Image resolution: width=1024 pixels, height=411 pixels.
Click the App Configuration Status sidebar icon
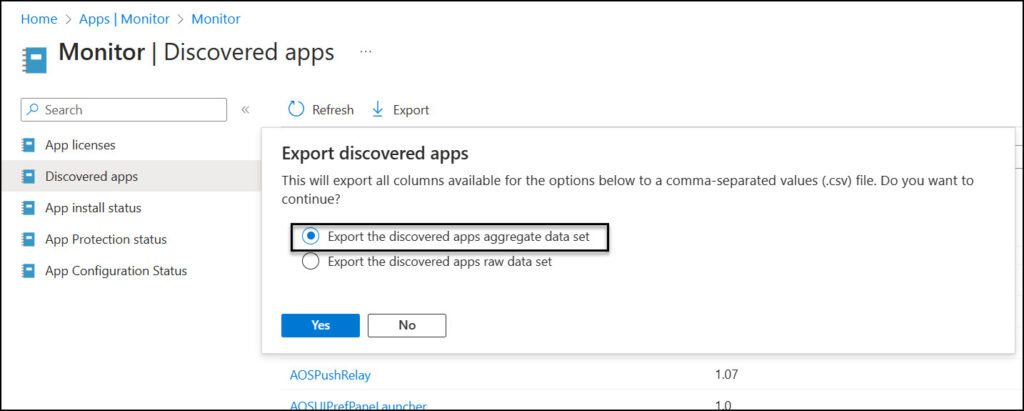(28, 271)
